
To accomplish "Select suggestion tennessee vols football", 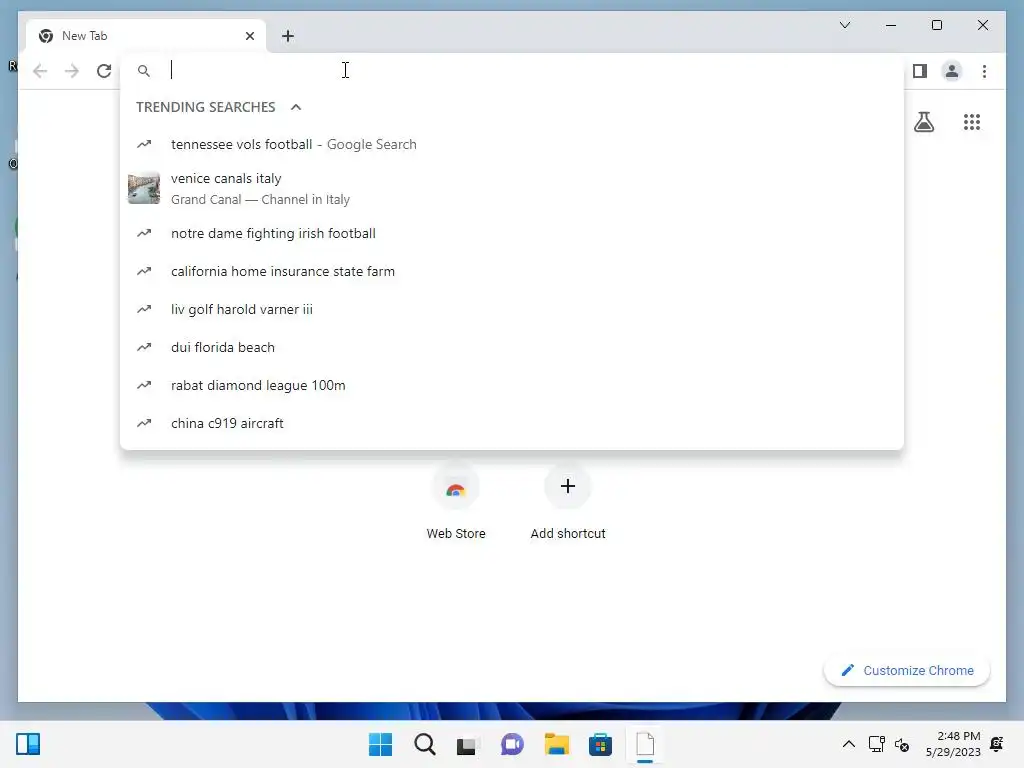I will (512, 144).
